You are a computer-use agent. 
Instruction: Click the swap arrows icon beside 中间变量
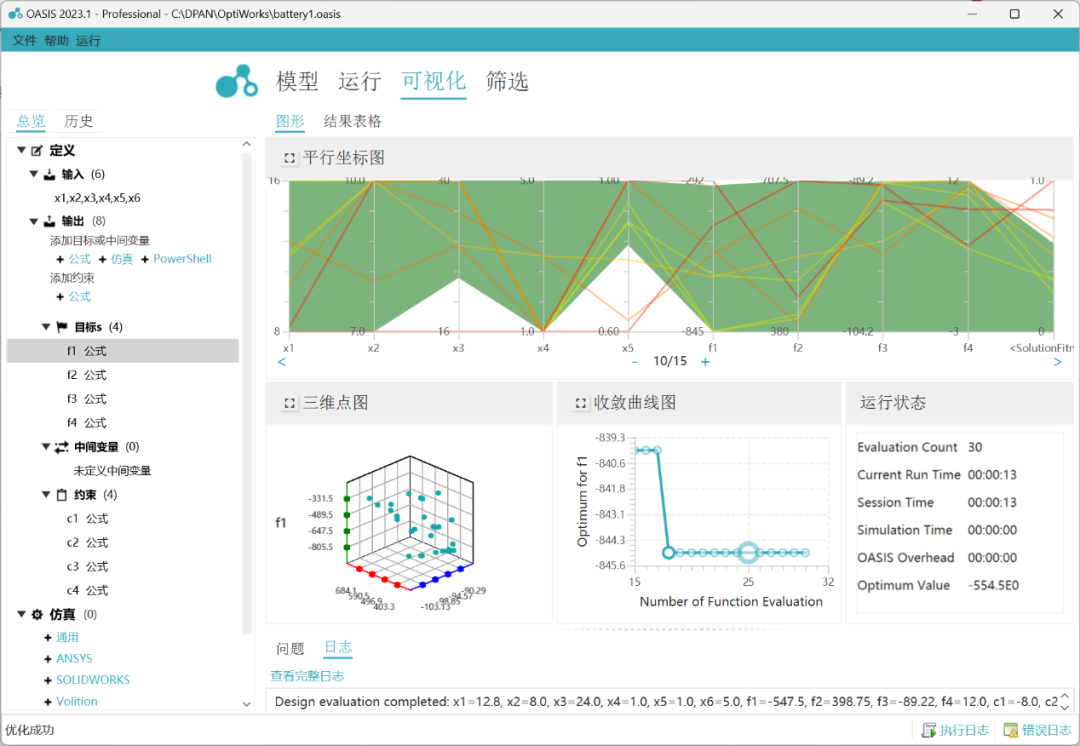(61, 447)
